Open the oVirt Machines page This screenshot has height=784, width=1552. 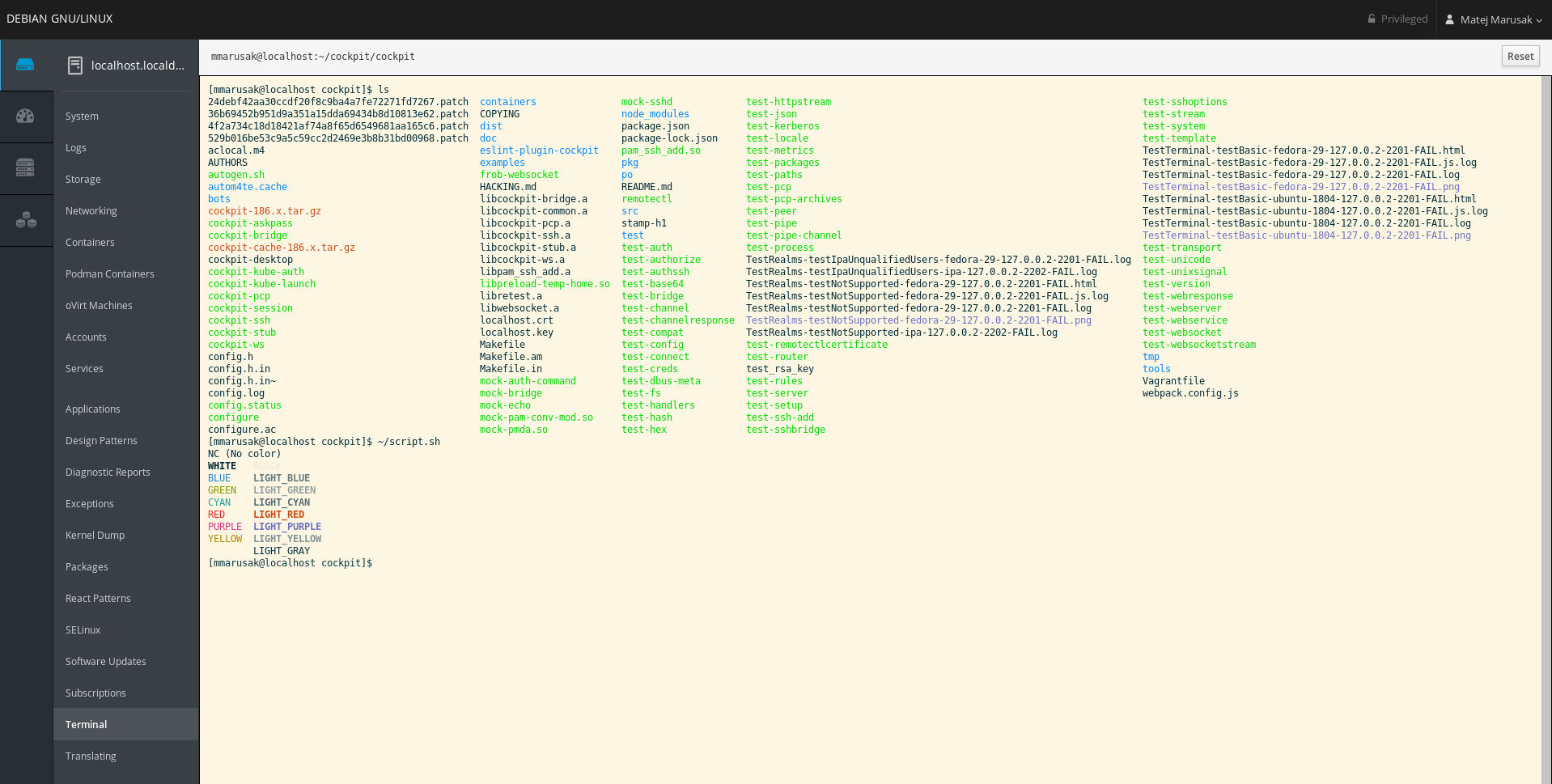(99, 305)
